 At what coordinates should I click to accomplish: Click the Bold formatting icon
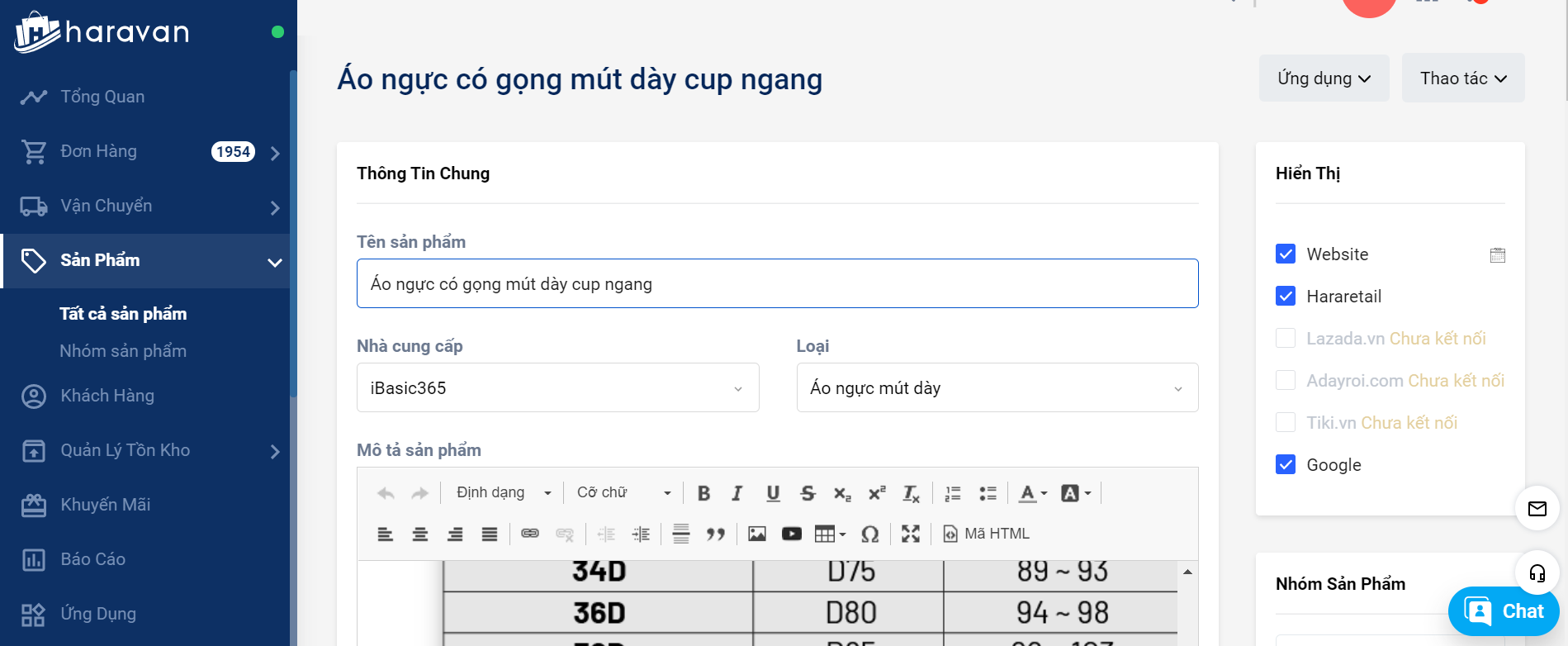[703, 493]
